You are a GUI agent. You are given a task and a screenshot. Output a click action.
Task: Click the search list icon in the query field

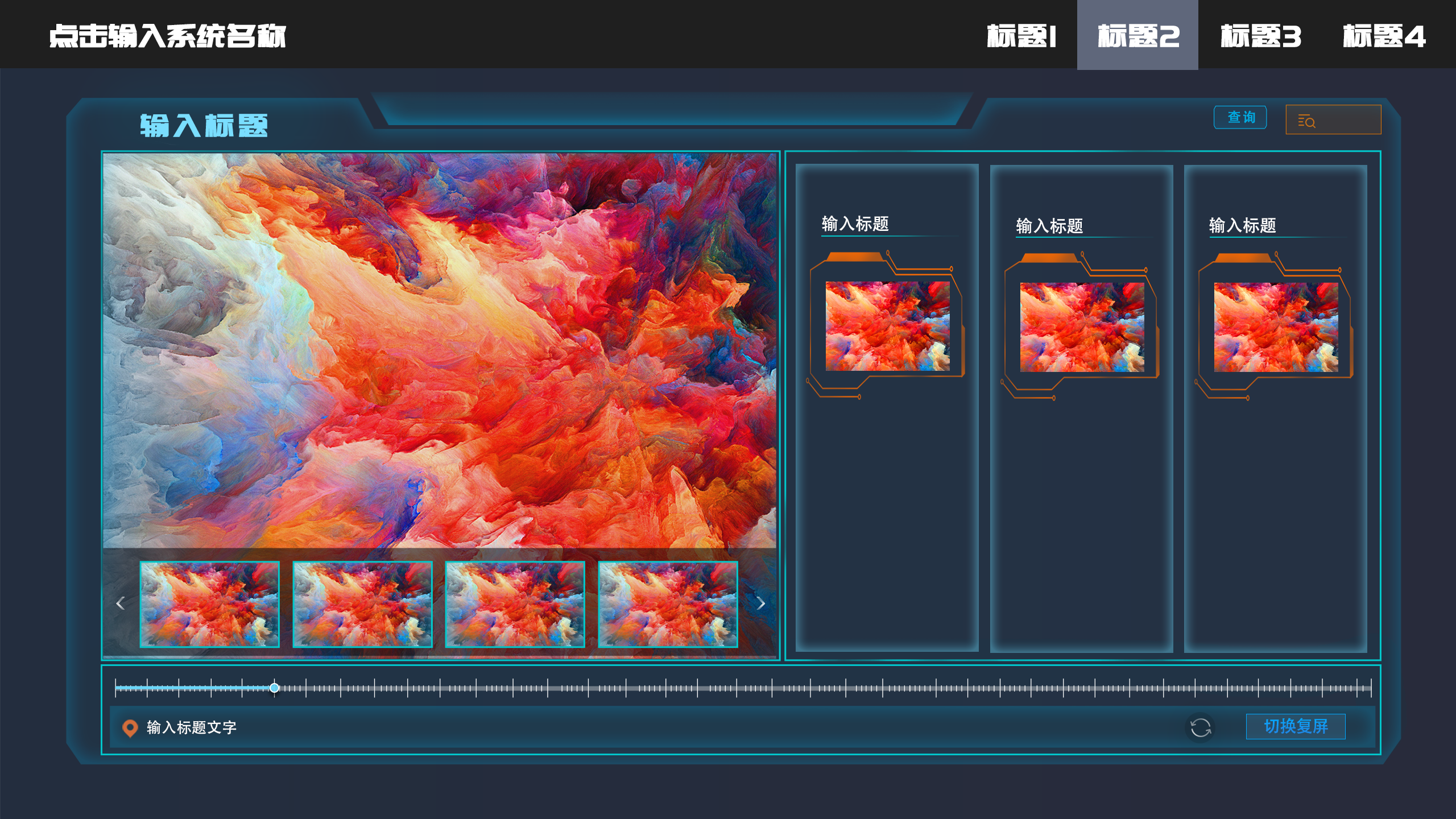[1306, 121]
